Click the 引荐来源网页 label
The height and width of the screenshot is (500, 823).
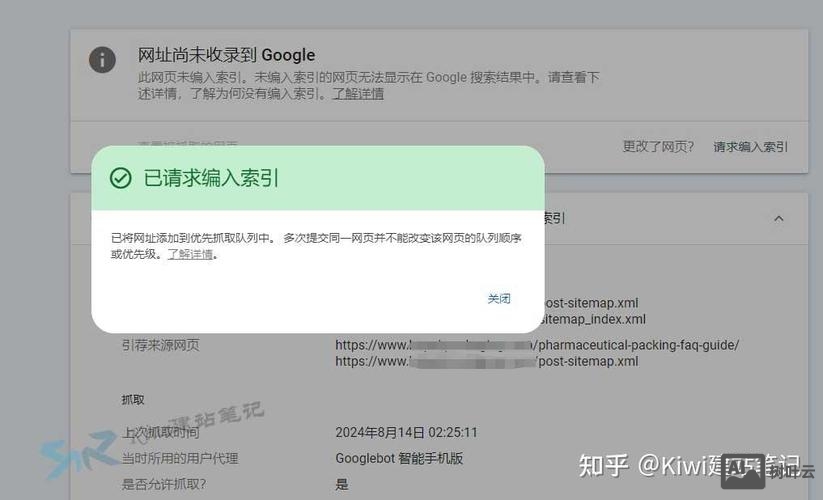[161, 345]
